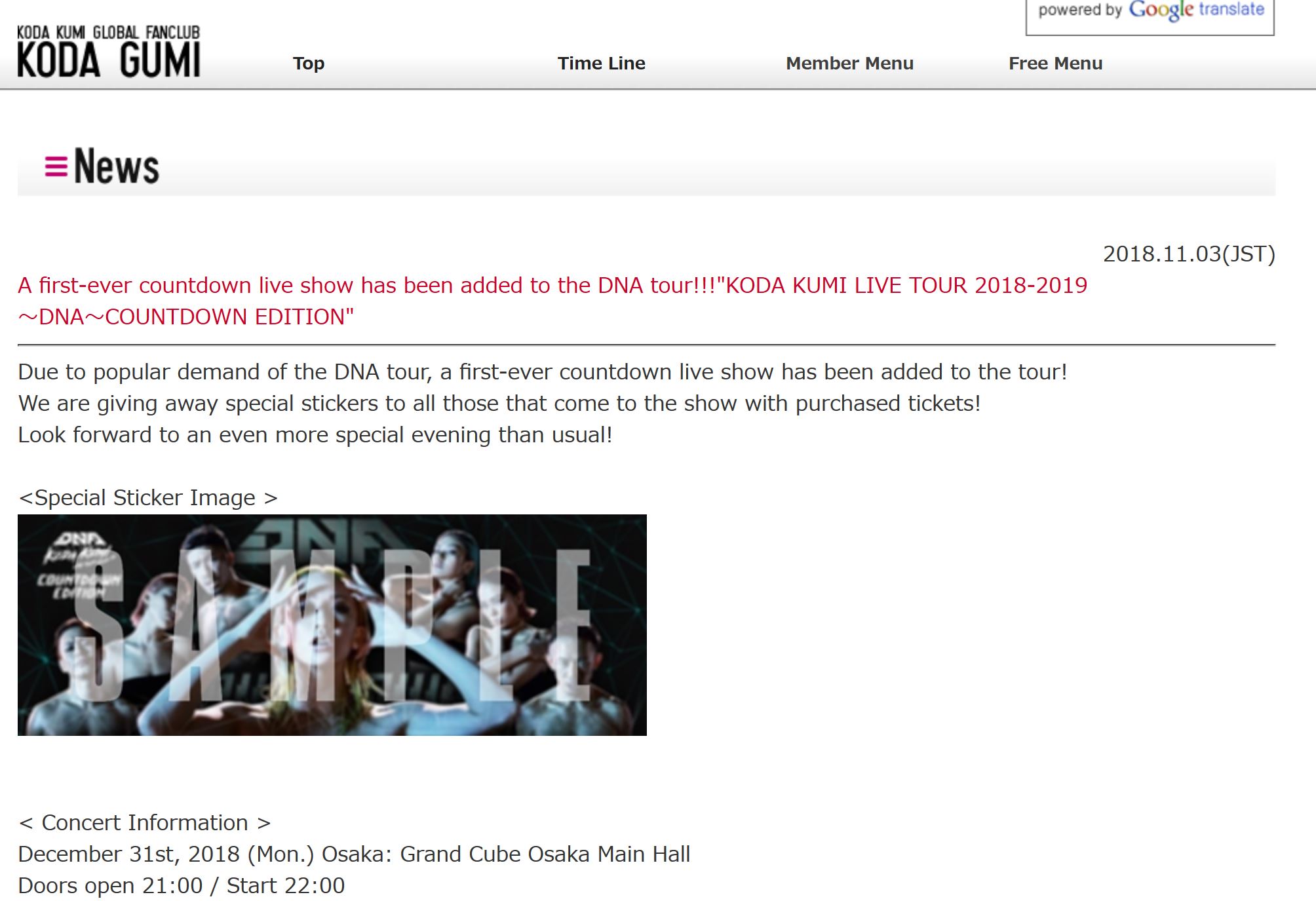The image size is (1316, 901).
Task: Go to the Time Line page
Action: pos(601,64)
